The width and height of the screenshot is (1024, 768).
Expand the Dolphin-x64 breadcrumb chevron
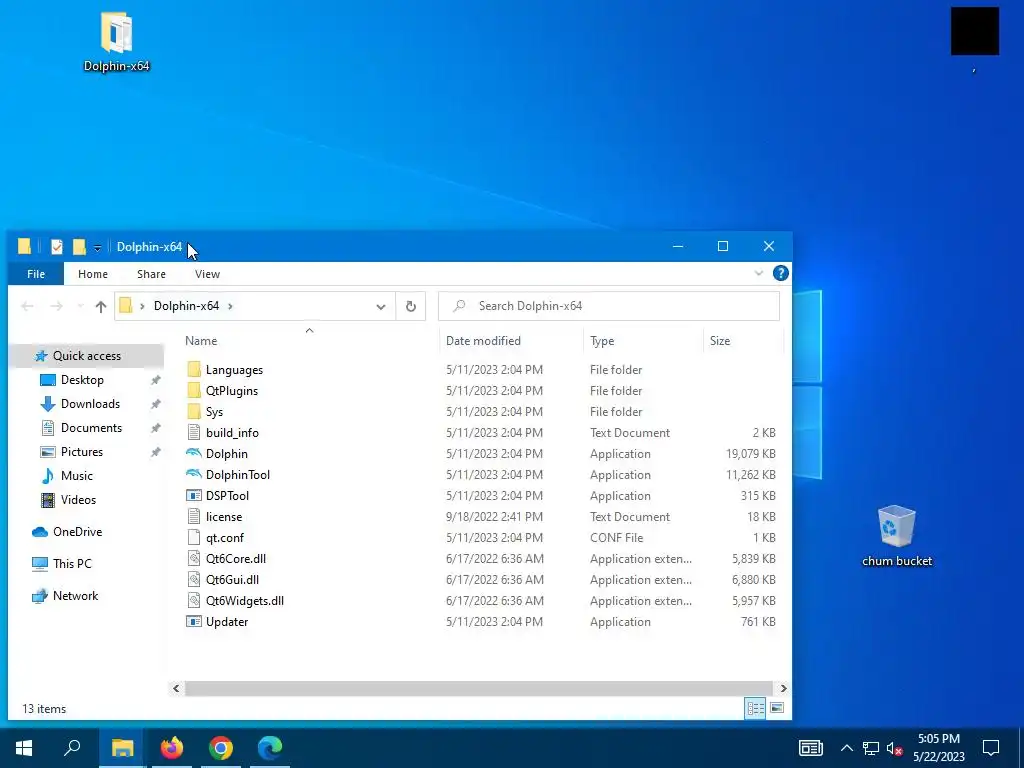point(230,306)
